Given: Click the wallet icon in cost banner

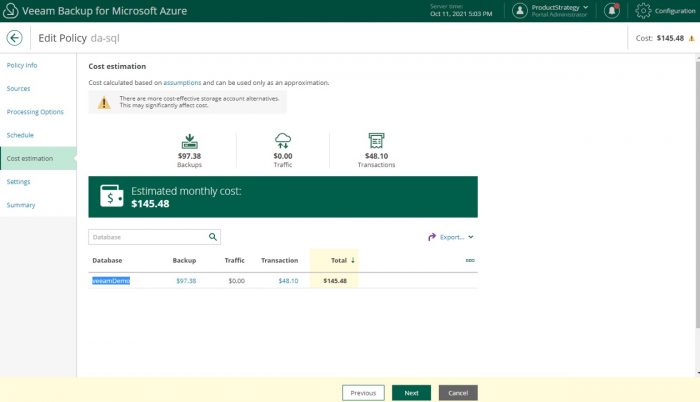Looking at the screenshot, I should tap(112, 196).
